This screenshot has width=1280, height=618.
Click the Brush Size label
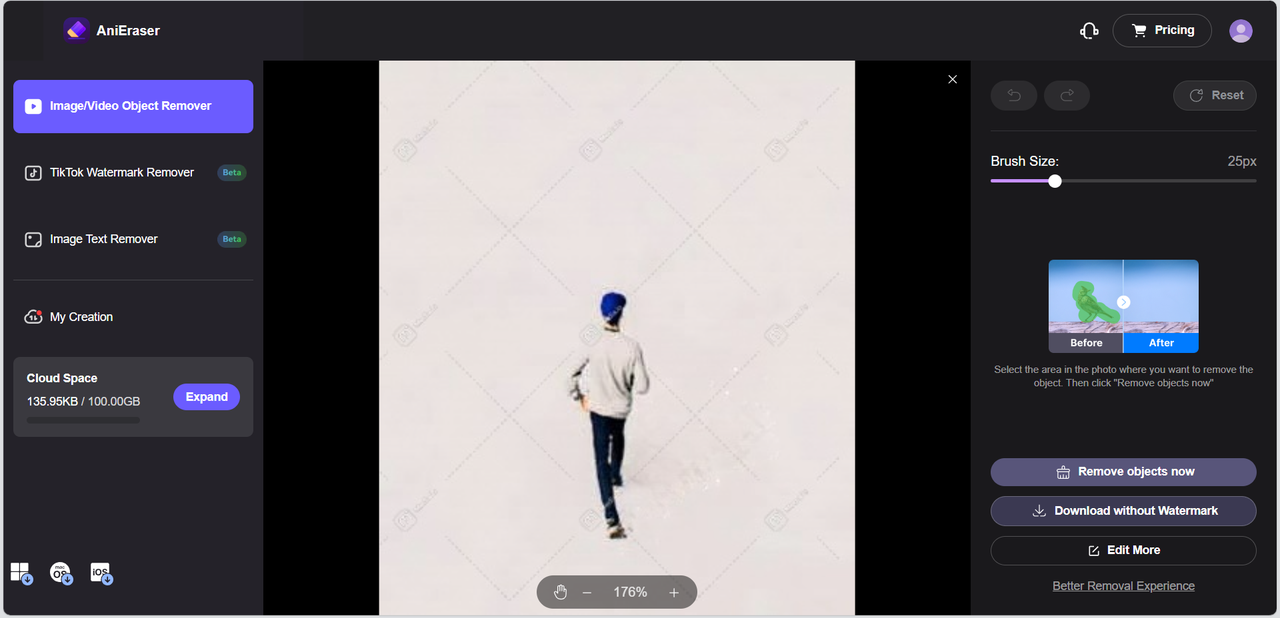[1024, 161]
